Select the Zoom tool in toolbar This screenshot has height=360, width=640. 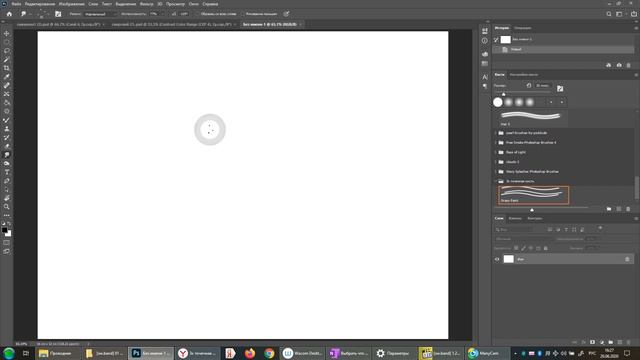[7, 207]
